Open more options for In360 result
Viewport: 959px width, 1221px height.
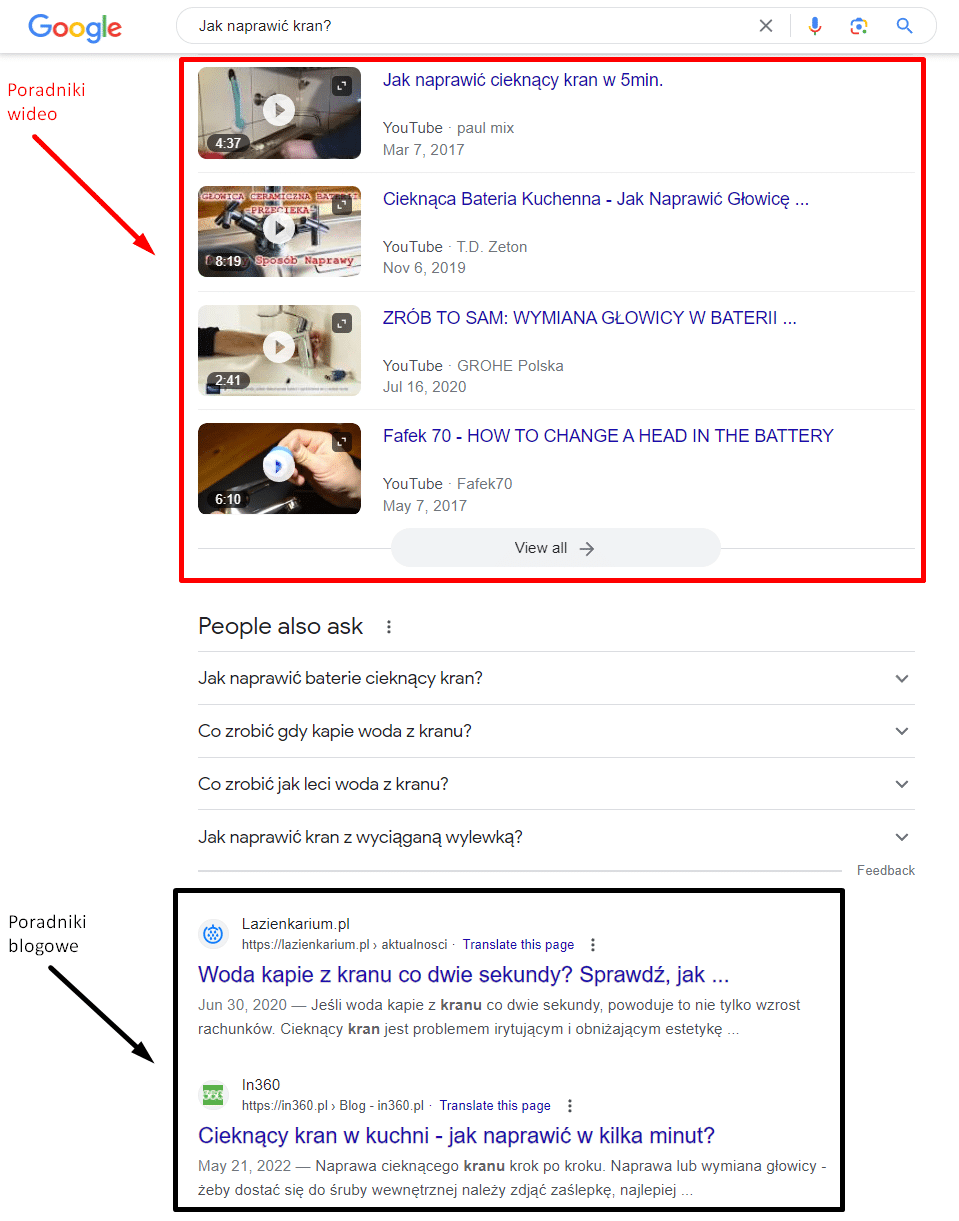click(x=569, y=1106)
